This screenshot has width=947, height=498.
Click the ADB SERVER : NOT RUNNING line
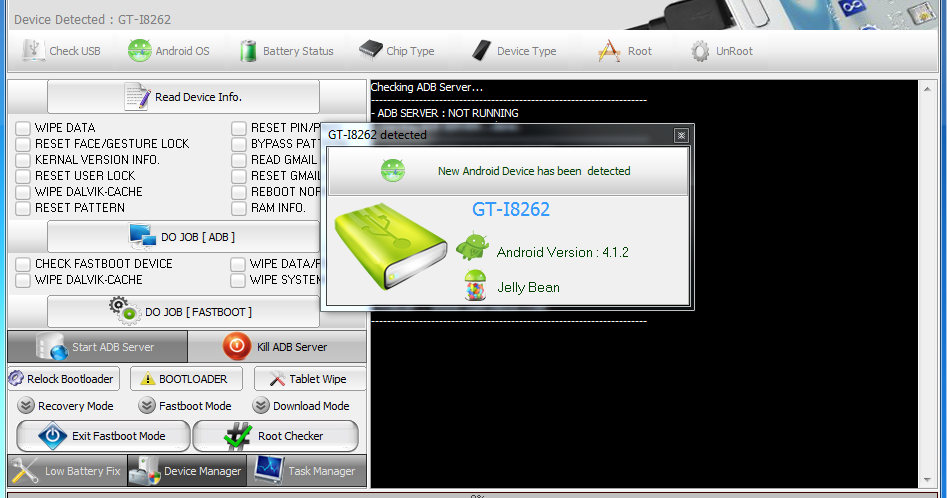point(445,113)
